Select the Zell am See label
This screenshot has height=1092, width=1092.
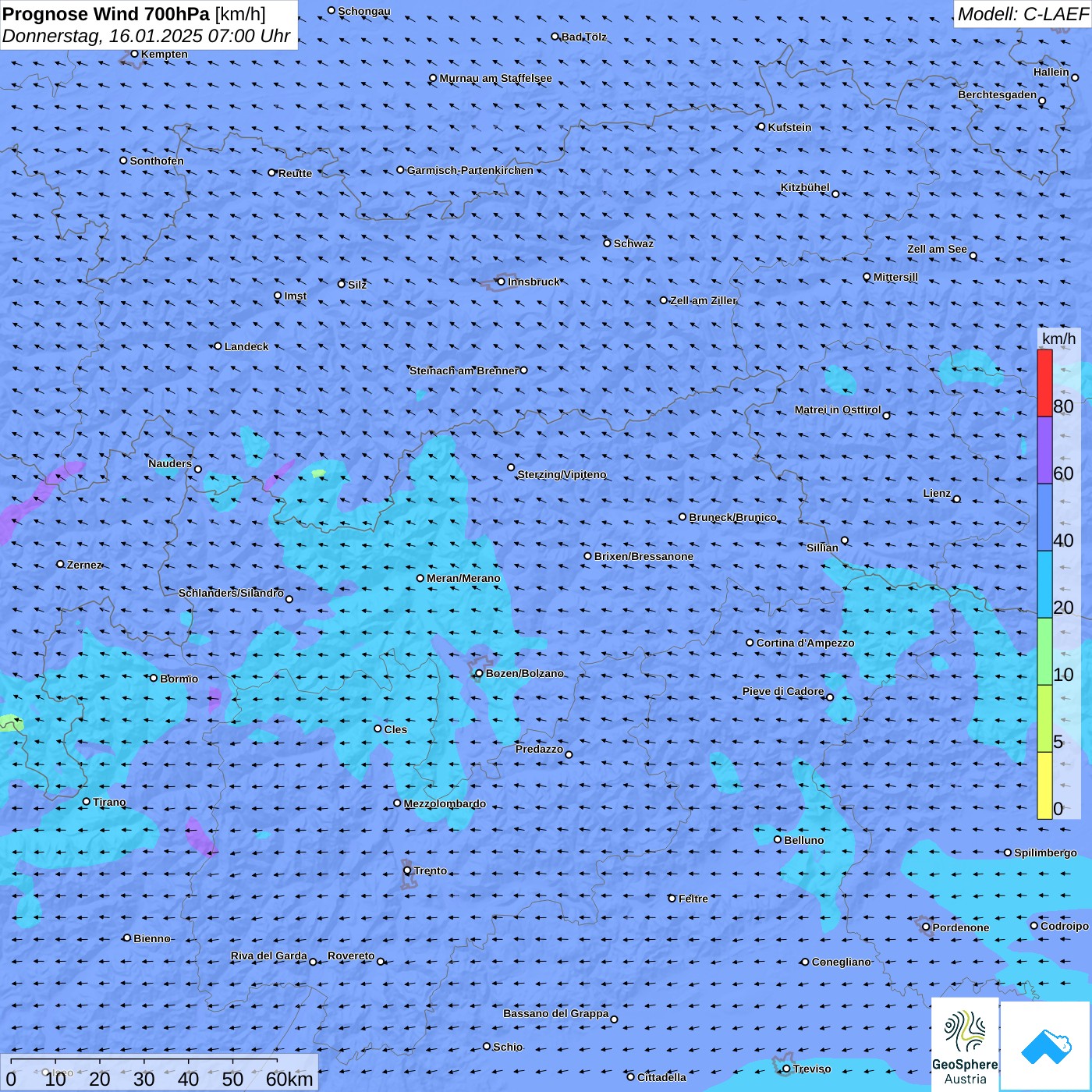point(937,249)
